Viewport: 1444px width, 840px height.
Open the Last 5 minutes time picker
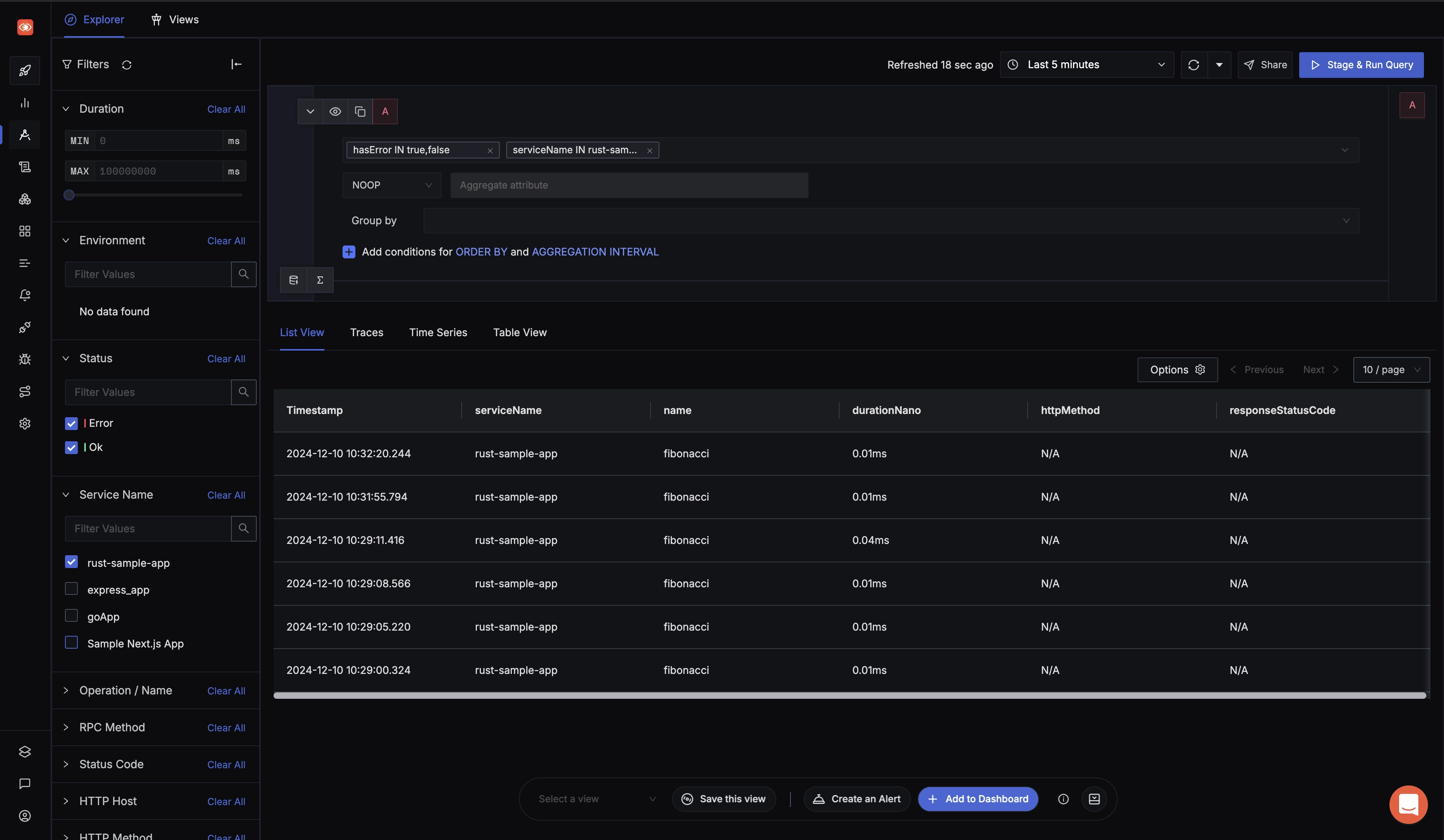1087,65
